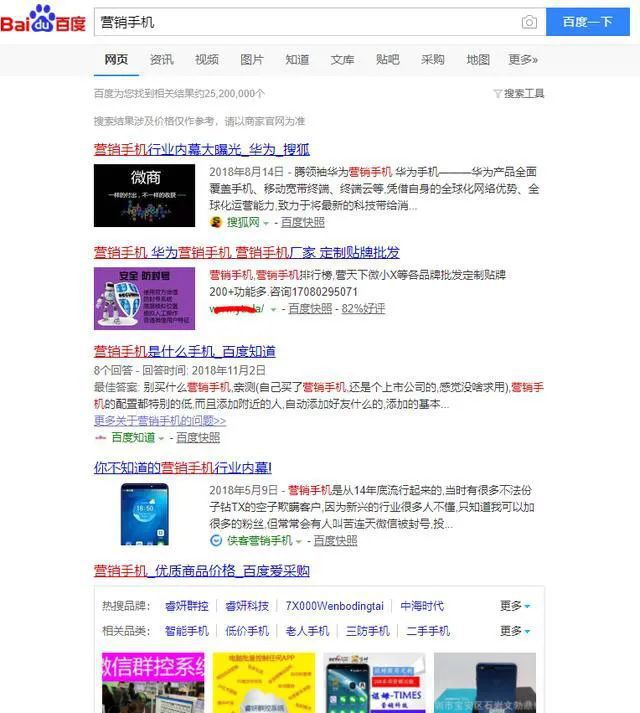Click the blue smartphone thumbnail image

[x=145, y=514]
